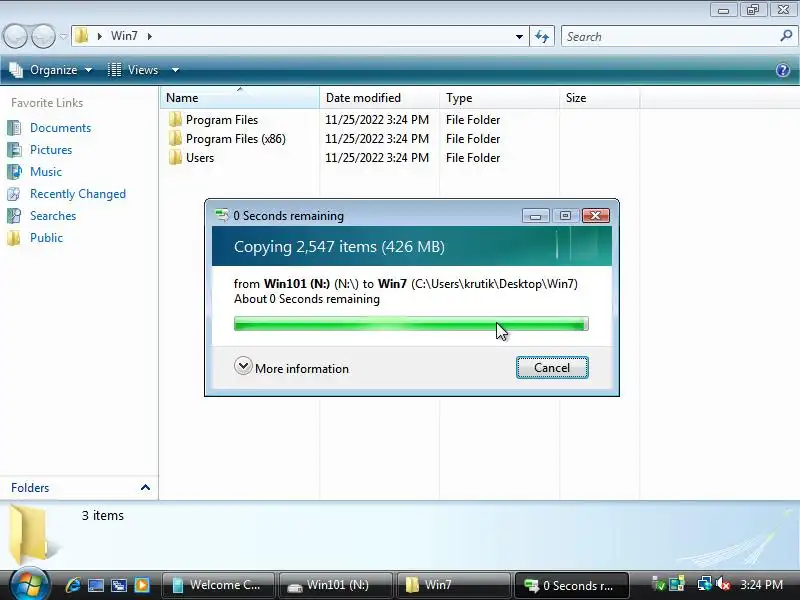Viewport: 800px width, 600px height.
Task: Close the copy dialog with red X
Action: [595, 216]
